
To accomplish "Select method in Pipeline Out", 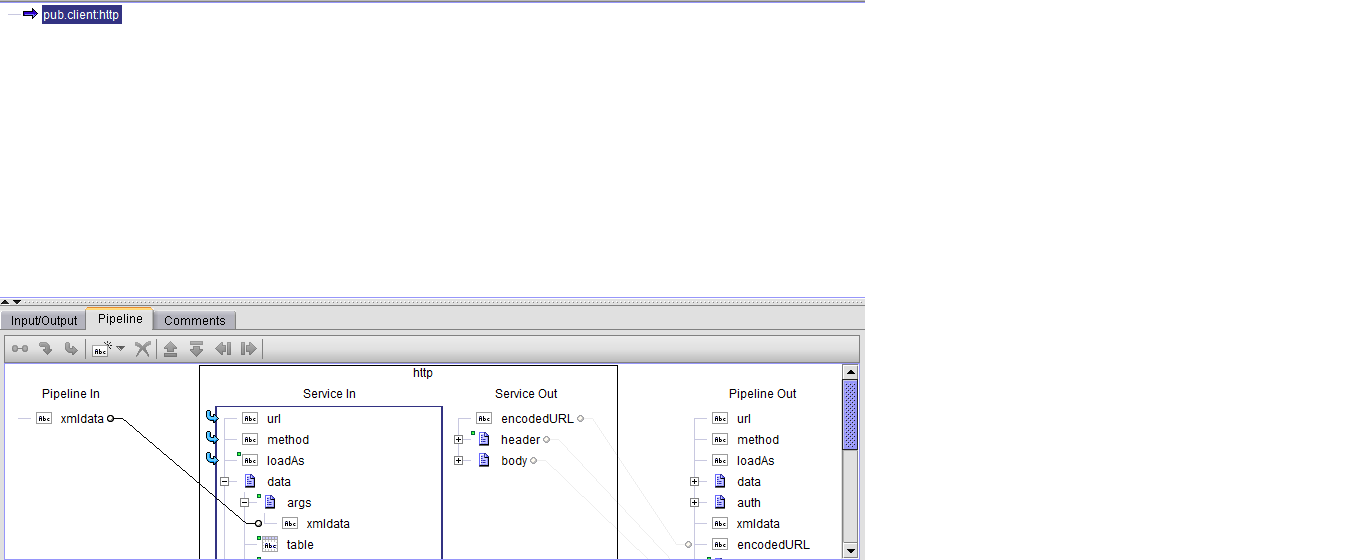I will [758, 440].
